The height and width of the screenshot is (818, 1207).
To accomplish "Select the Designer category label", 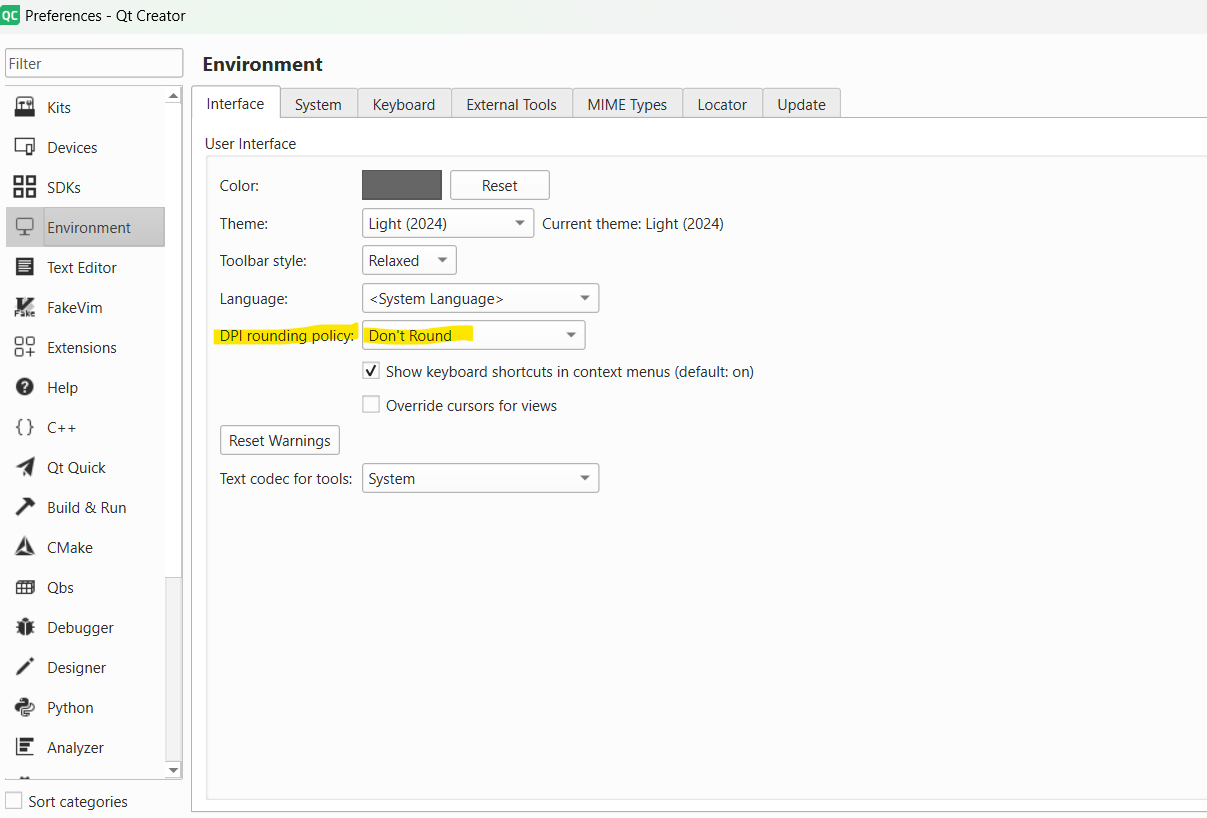I will point(76,667).
